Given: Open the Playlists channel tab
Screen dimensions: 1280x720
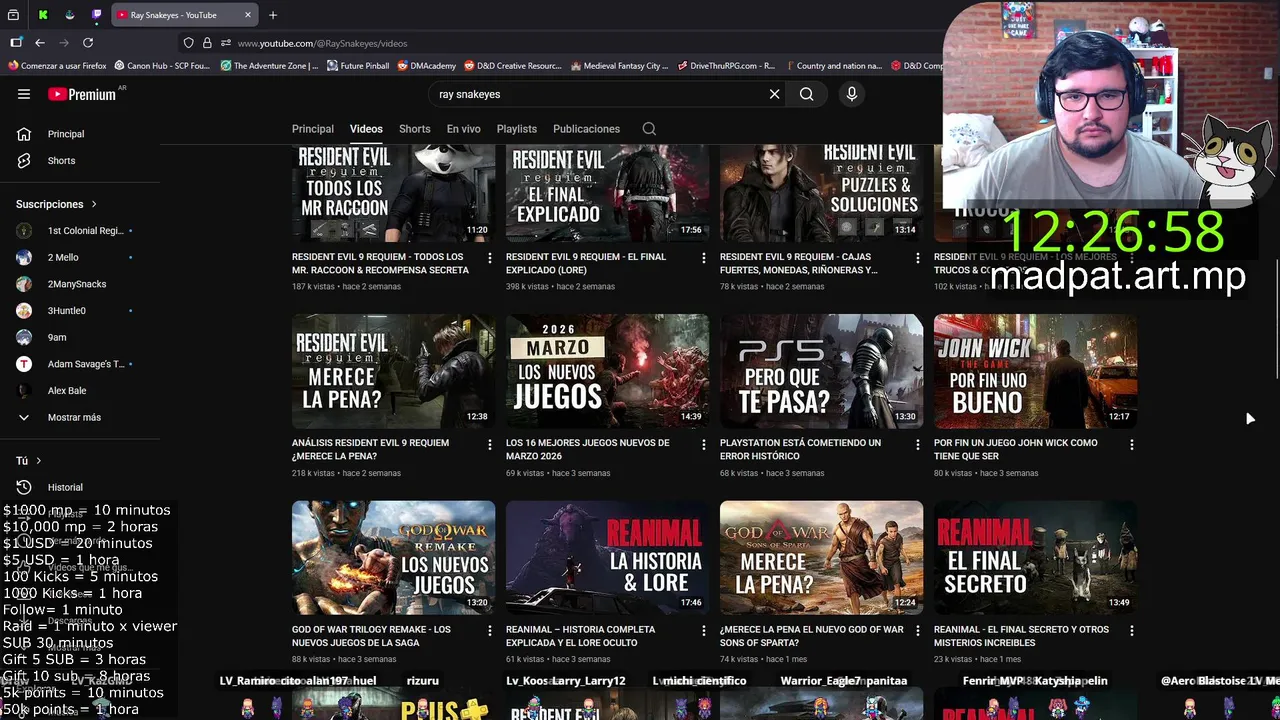Looking at the screenshot, I should 517,129.
